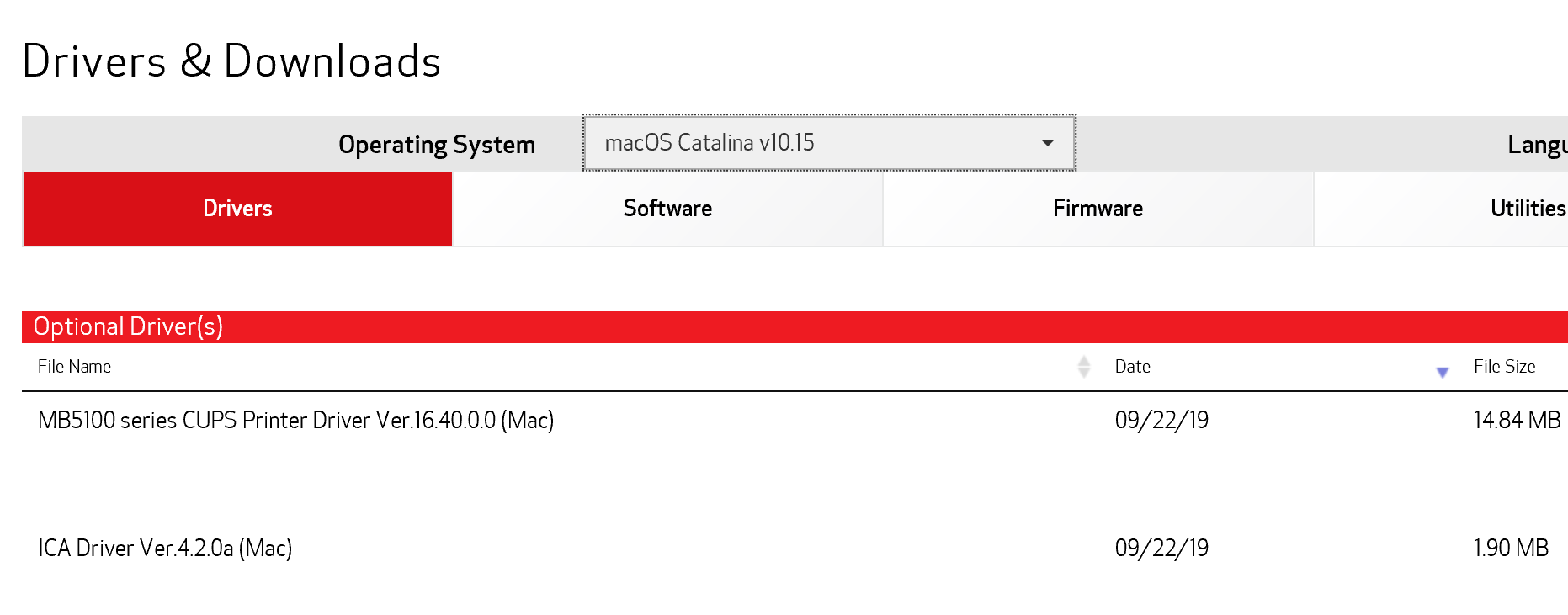Viewport: 1568px width, 615px height.
Task: Click the Drivers & Downloads page heading
Action: tap(231, 61)
